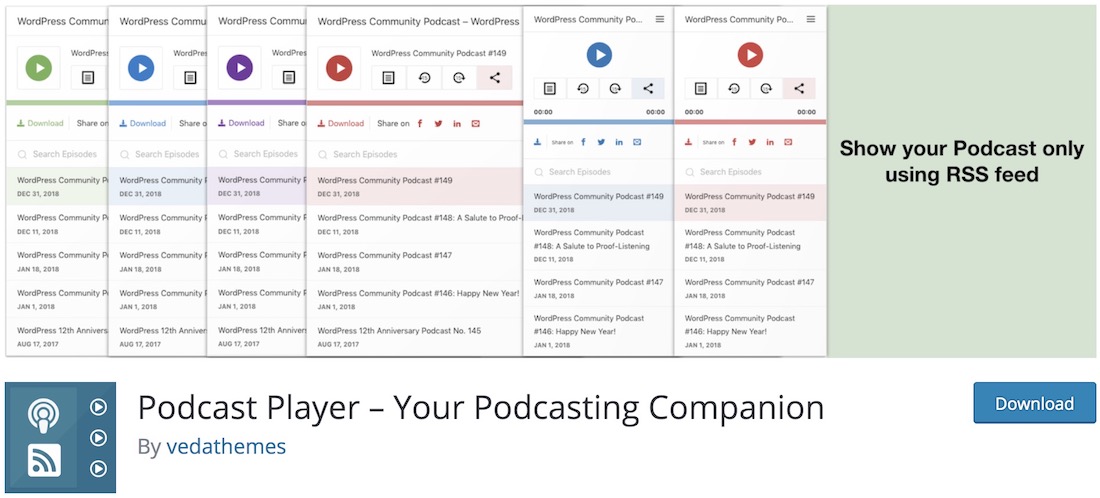Image resolution: width=1100 pixels, height=498 pixels.
Task: Seek on the red mobile player progress bar
Action: click(x=750, y=122)
